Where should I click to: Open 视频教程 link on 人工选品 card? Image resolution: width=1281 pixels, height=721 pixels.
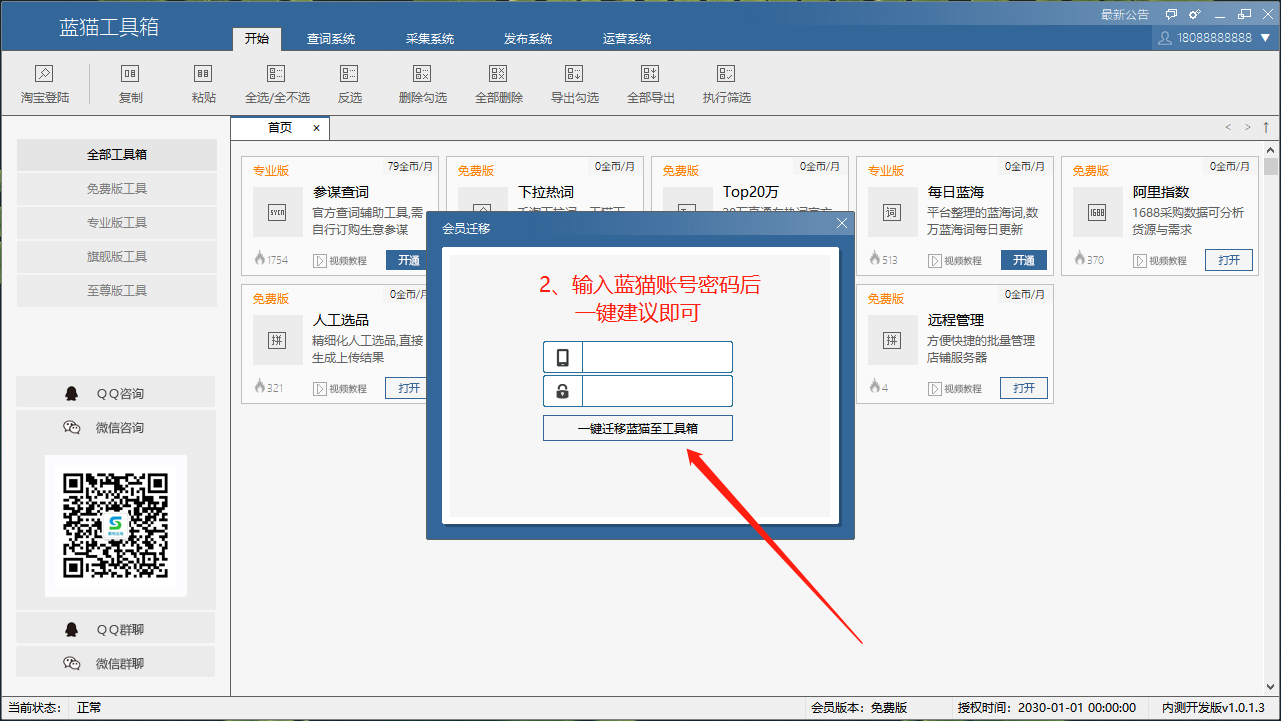pyautogui.click(x=340, y=389)
